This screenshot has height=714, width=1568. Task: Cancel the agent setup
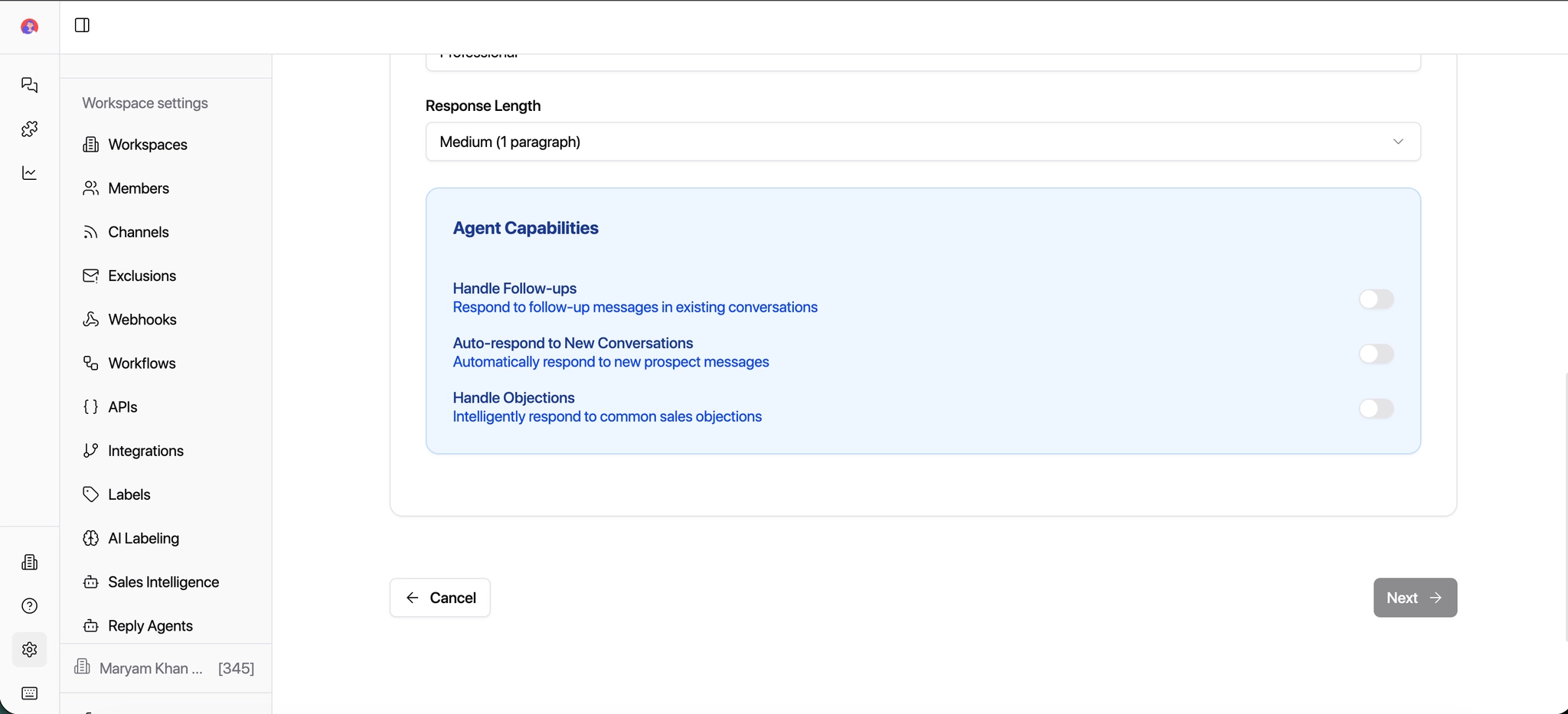coord(439,597)
